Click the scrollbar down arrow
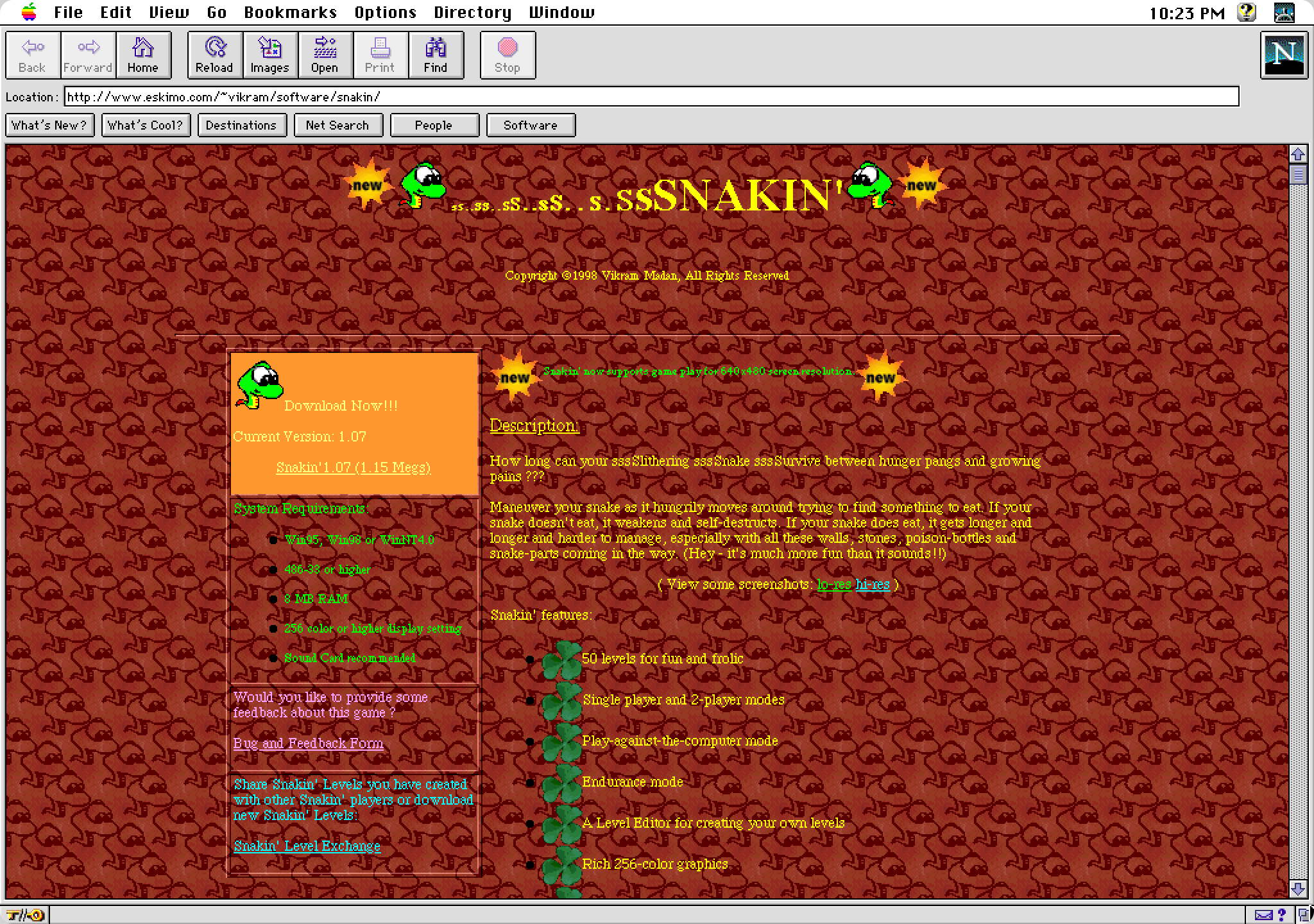Viewport: 1314px width, 924px height. pos(1297,889)
